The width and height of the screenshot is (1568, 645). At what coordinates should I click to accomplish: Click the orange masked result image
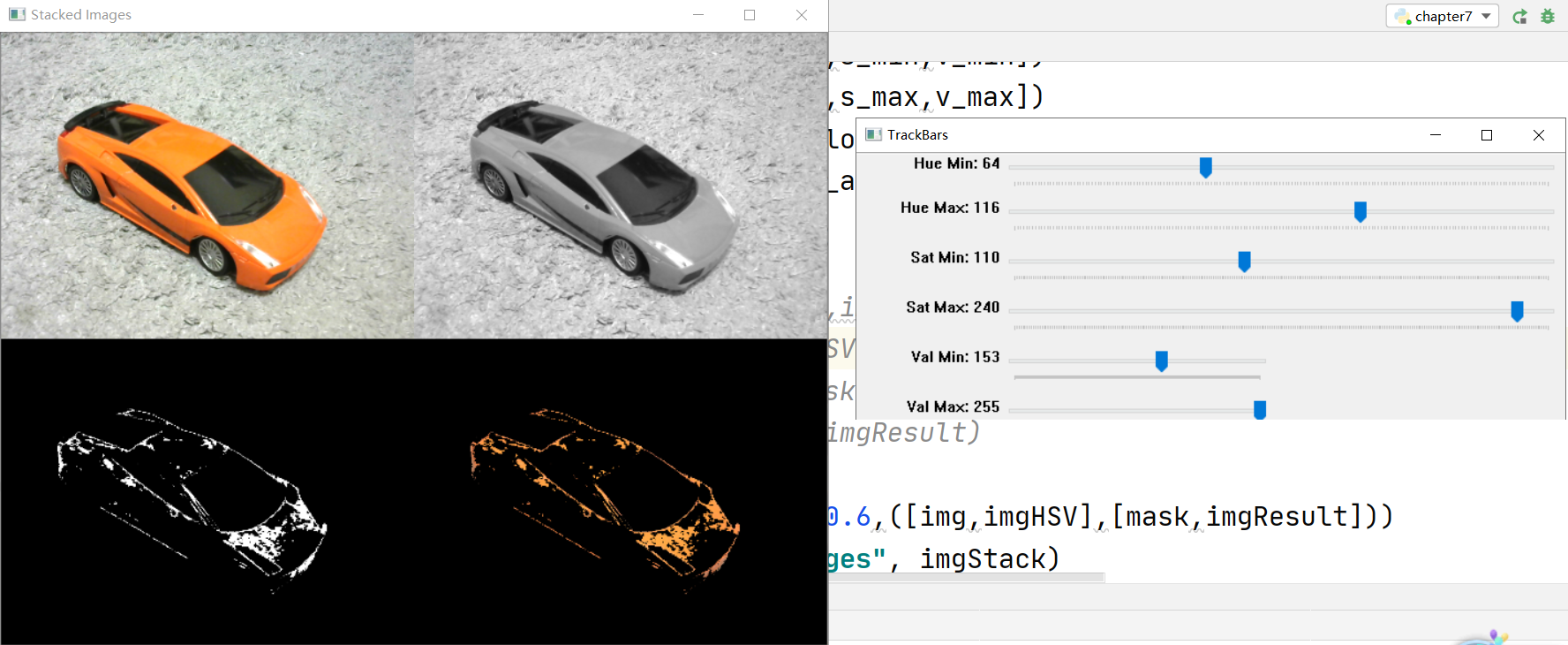(621, 491)
